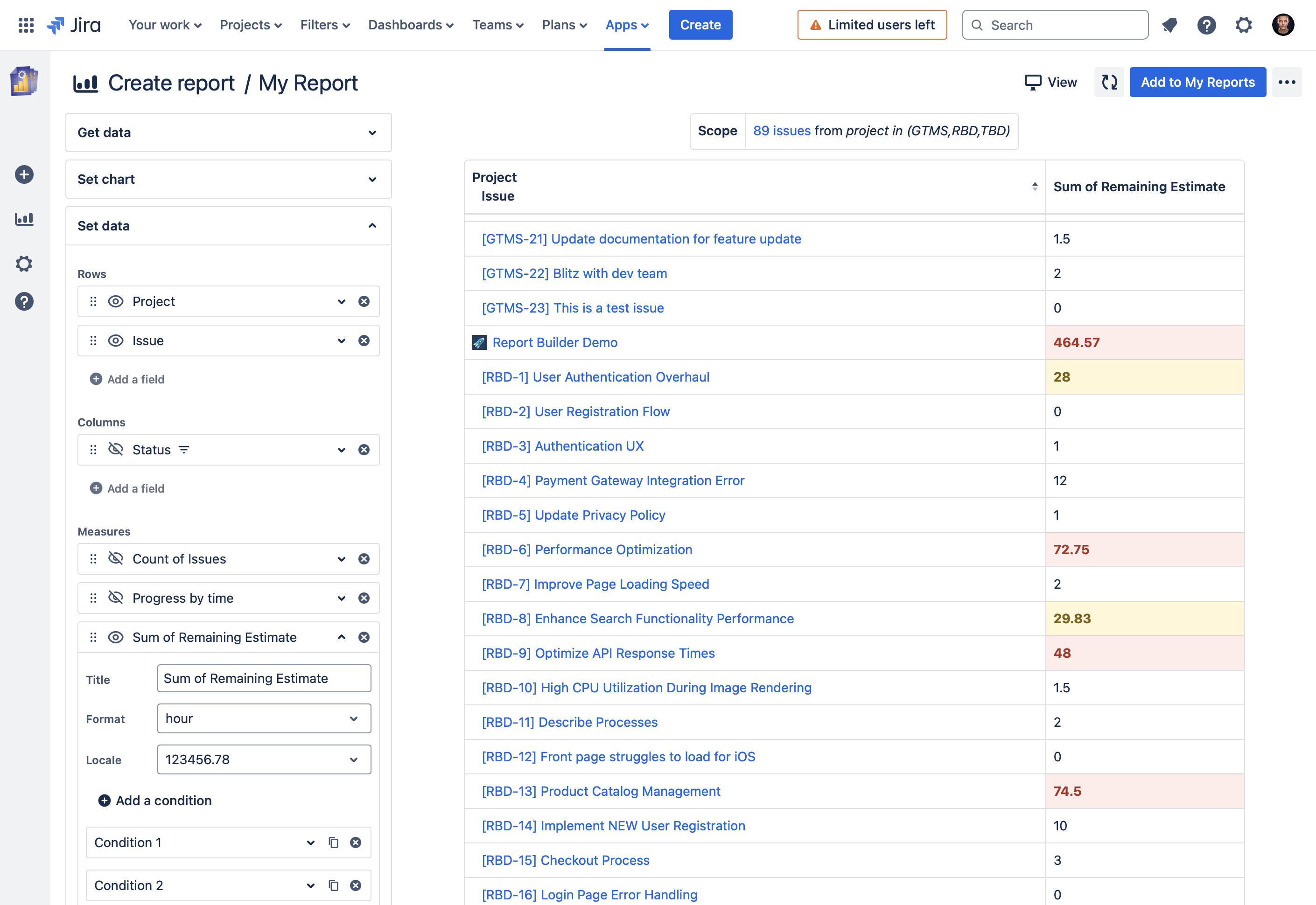Viewport: 1316px width, 905px height.
Task: Open the user profile avatar
Action: click(x=1282, y=25)
